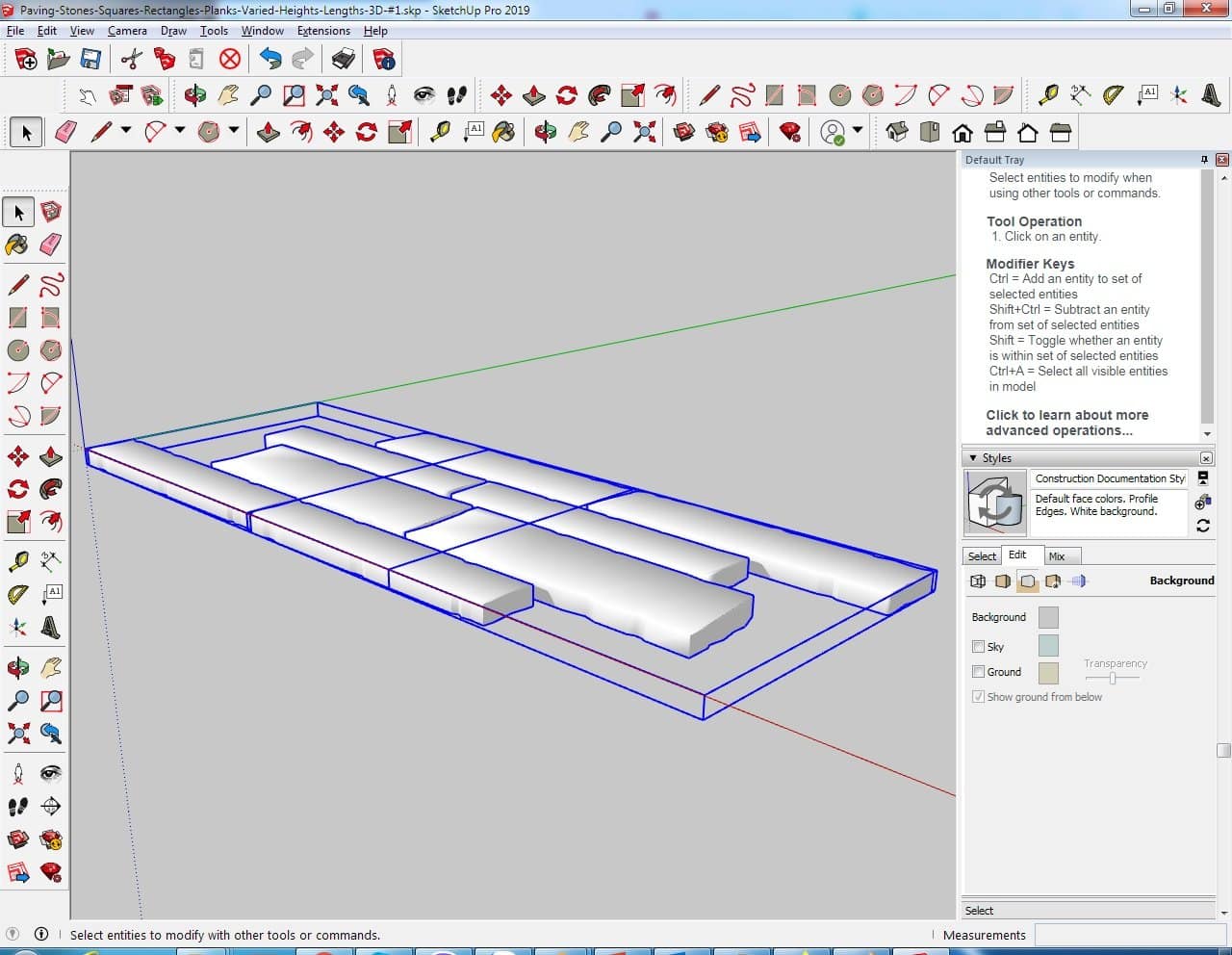The image size is (1232, 955).
Task: Click the Measurements input box
Action: pyautogui.click(x=1130, y=935)
